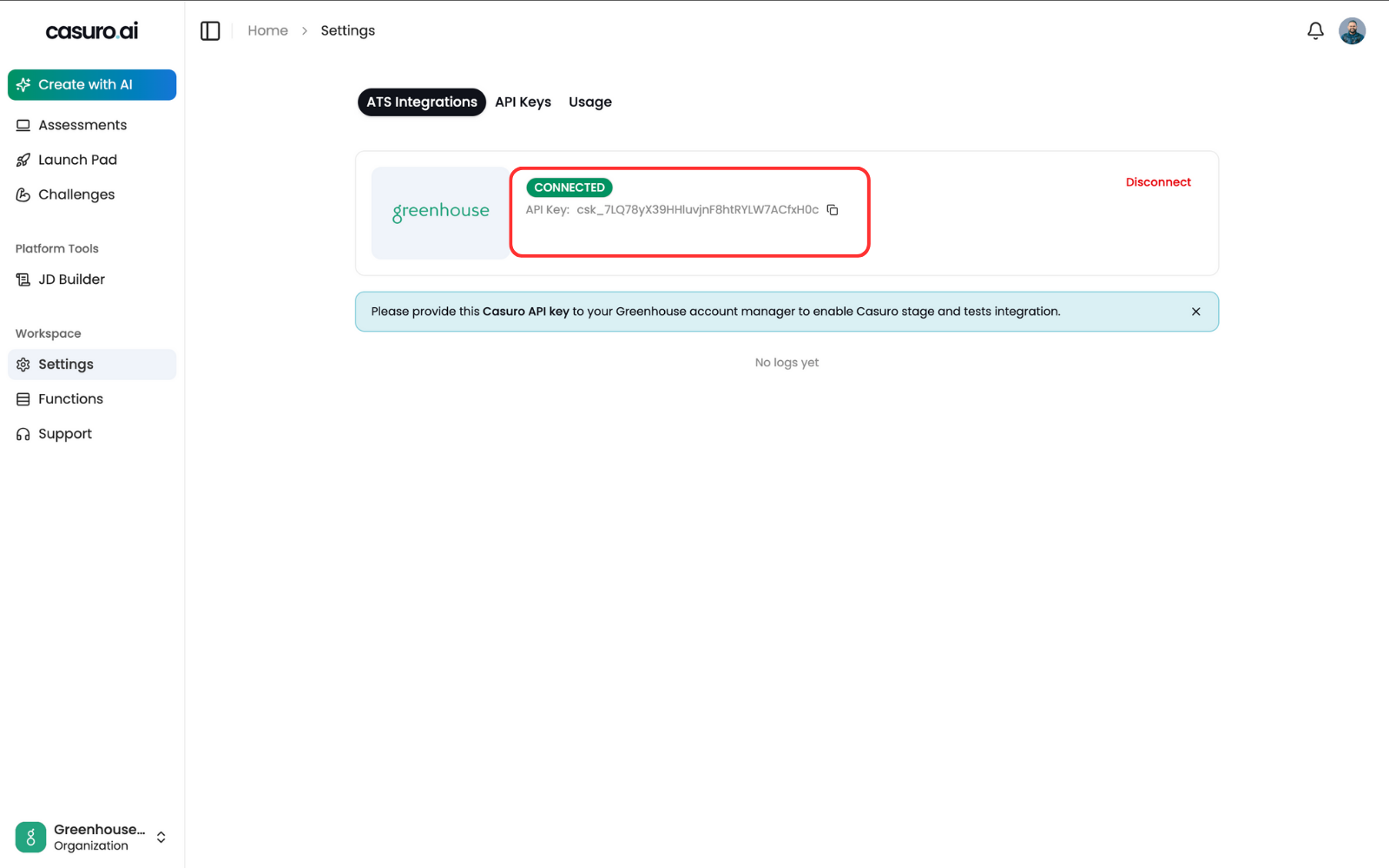Open the ATS Integrations tab
1389x868 pixels.
421,102
